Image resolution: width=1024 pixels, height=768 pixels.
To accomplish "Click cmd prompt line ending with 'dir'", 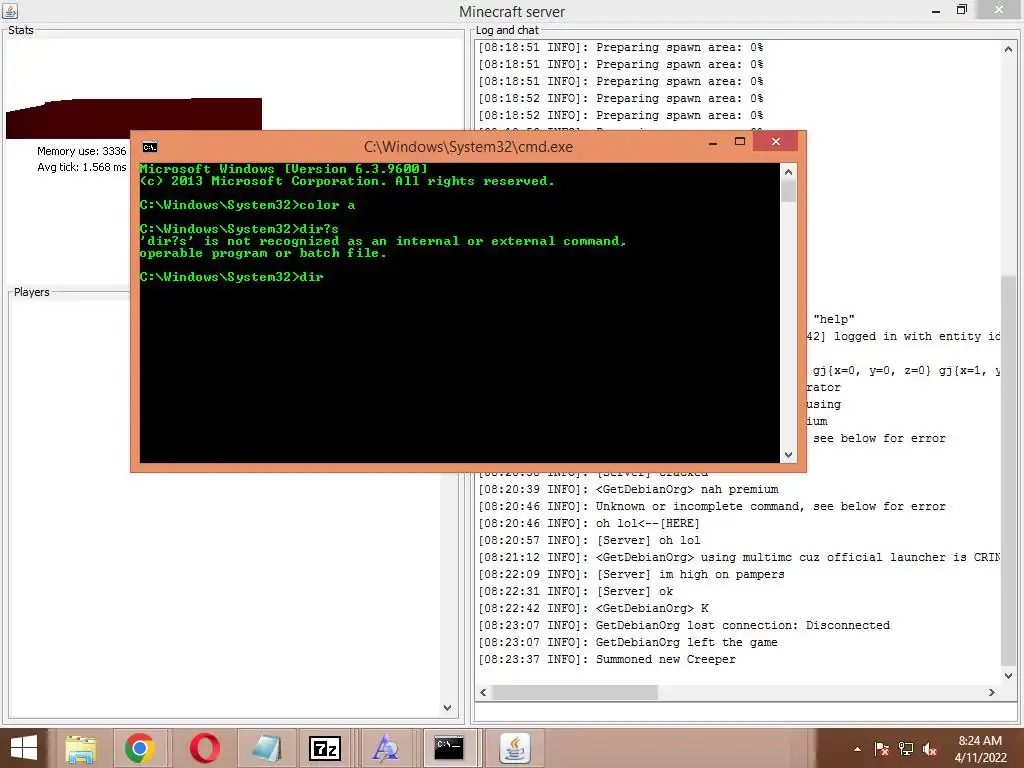I will pos(231,277).
